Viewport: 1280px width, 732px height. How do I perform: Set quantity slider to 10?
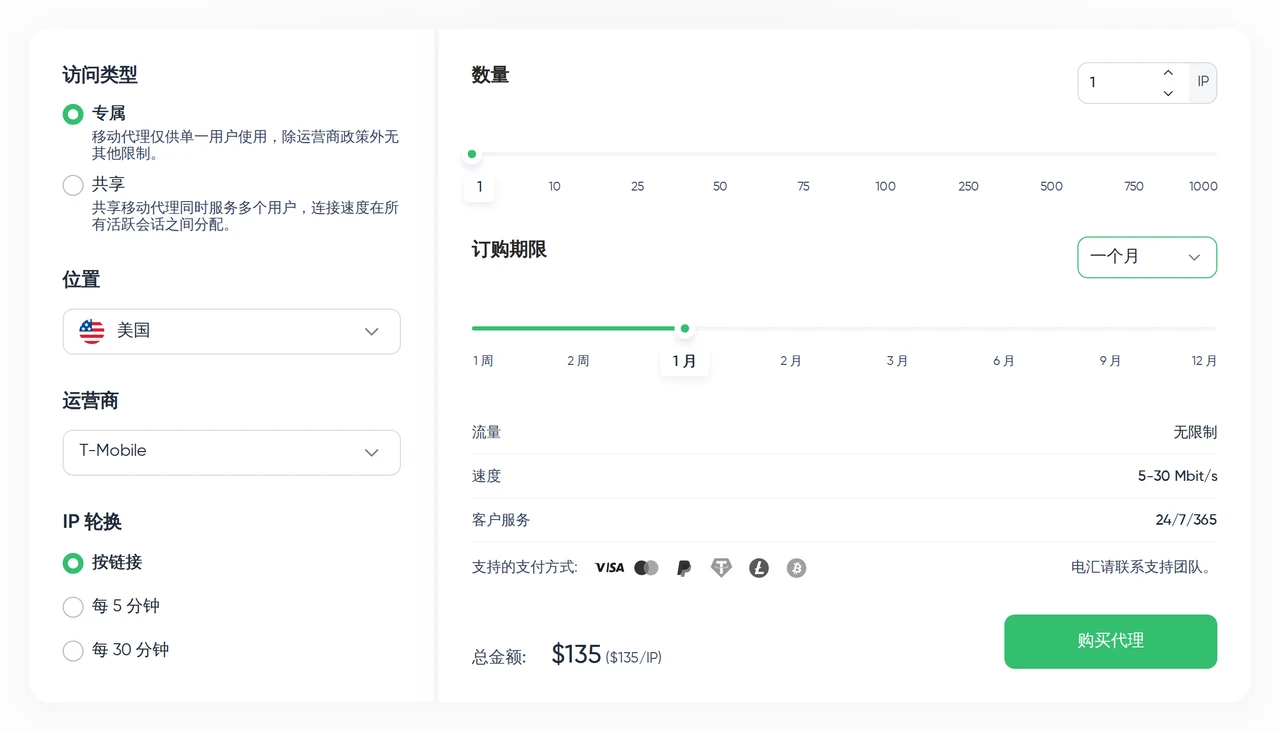(554, 186)
